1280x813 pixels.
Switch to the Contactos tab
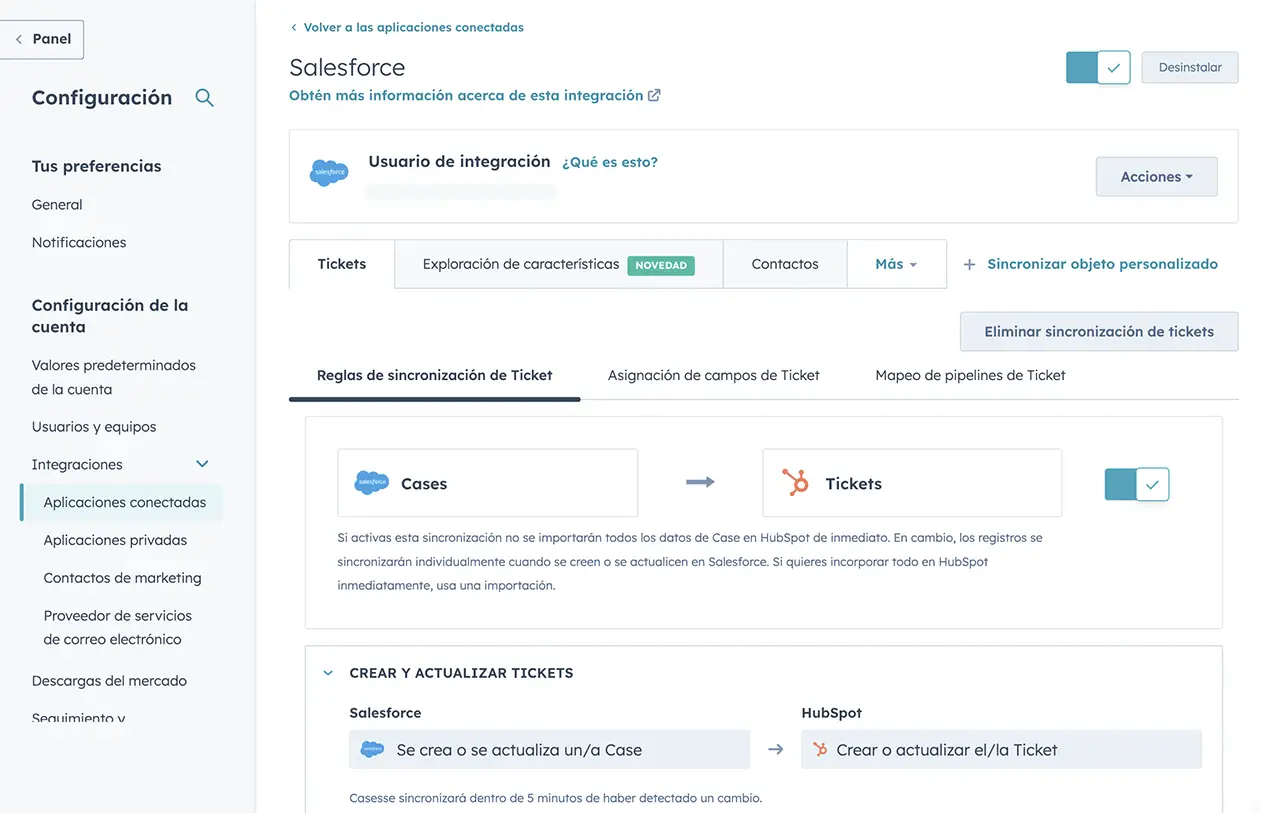coord(785,264)
